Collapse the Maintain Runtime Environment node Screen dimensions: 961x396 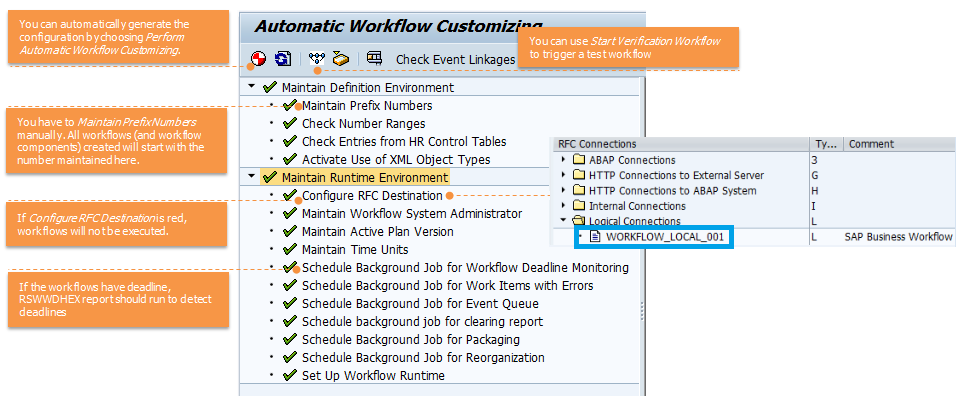pos(251,177)
